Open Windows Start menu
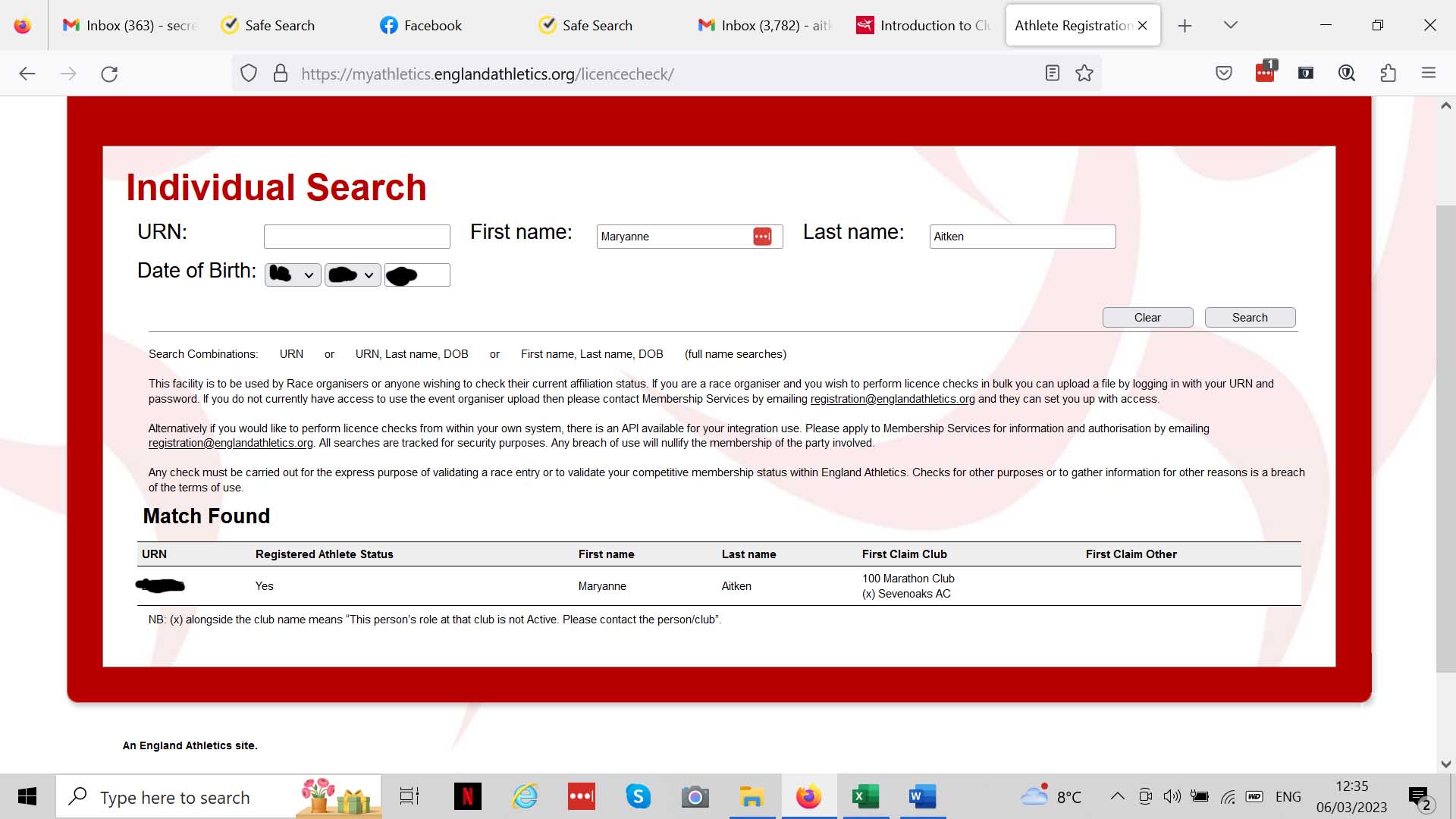The image size is (1456, 819). [27, 797]
